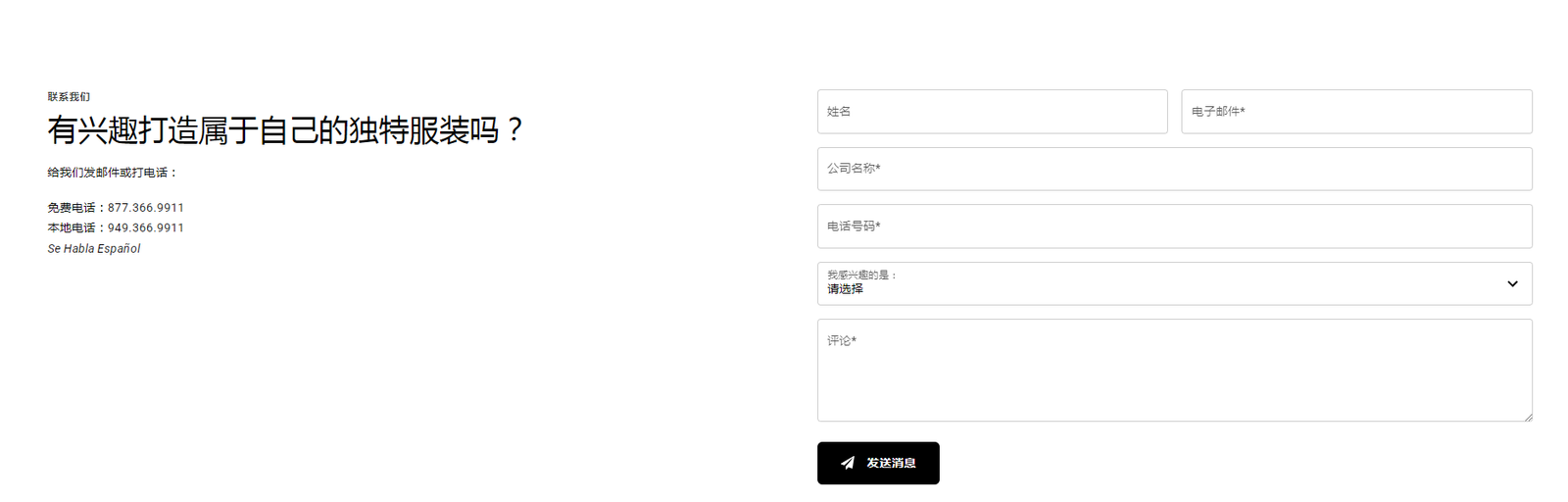
Task: Select the 公司名称 text field
Action: pos(1174,169)
